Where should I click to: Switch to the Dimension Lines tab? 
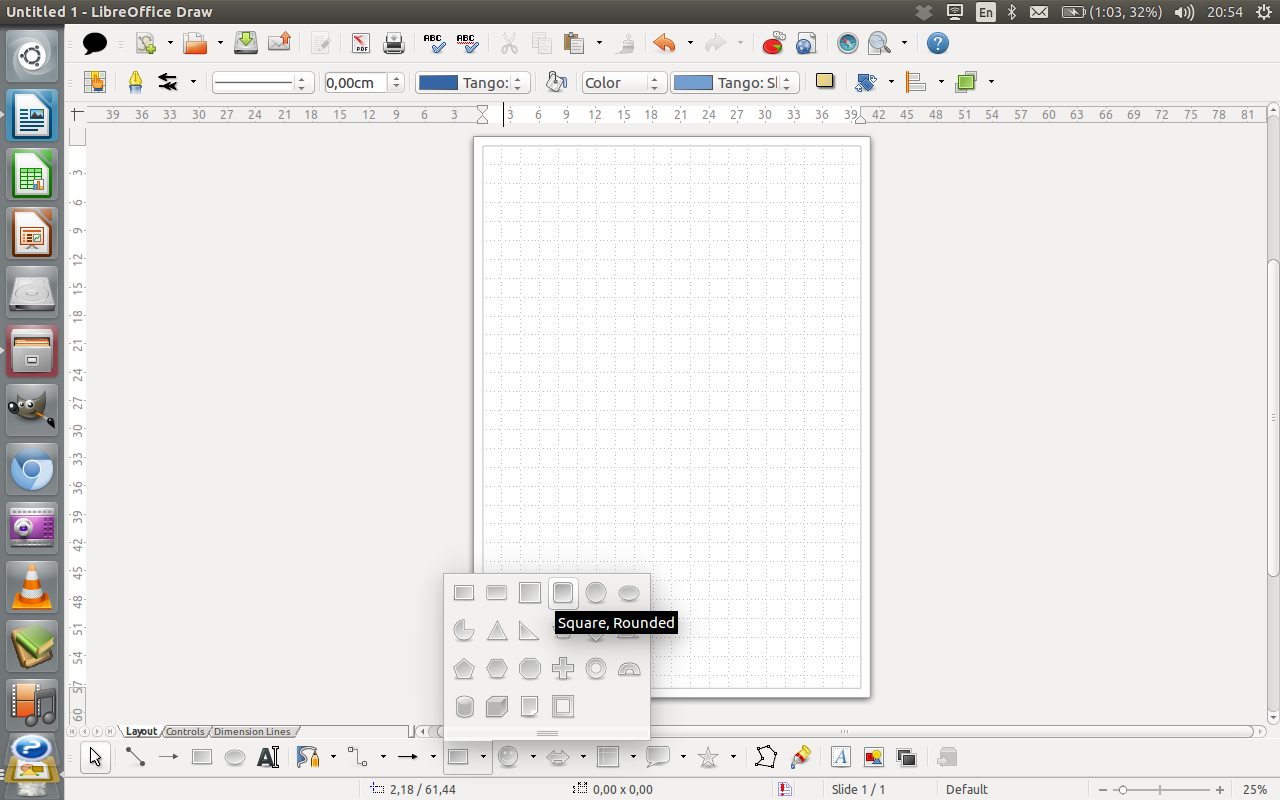click(252, 732)
